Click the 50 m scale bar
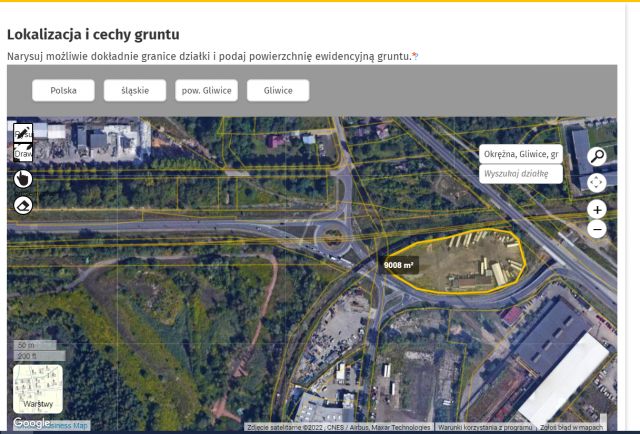The width and height of the screenshot is (640, 434). (35, 345)
